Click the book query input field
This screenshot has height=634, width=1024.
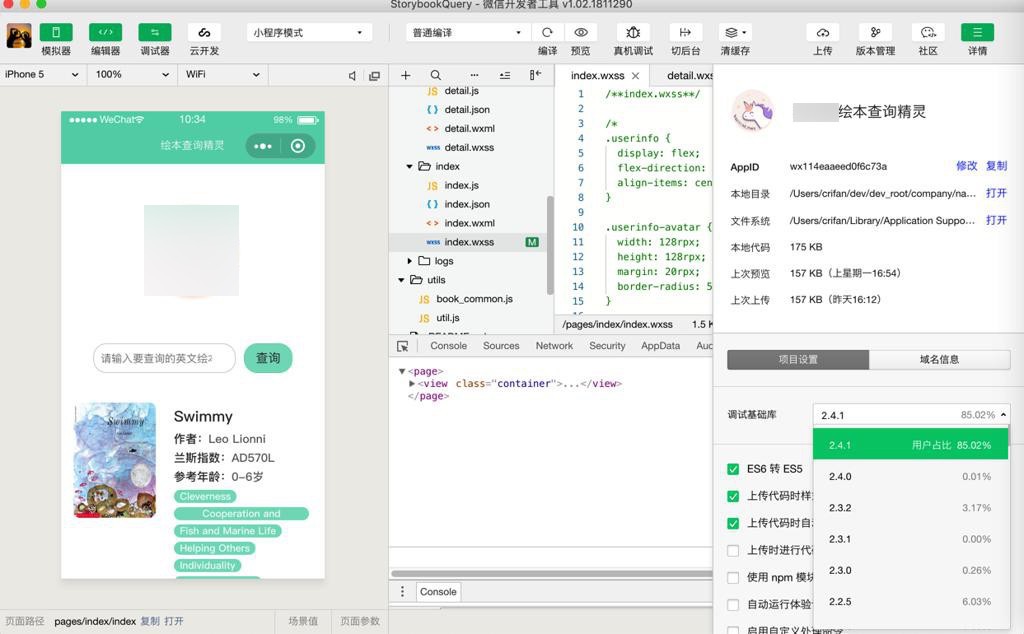click(x=164, y=358)
